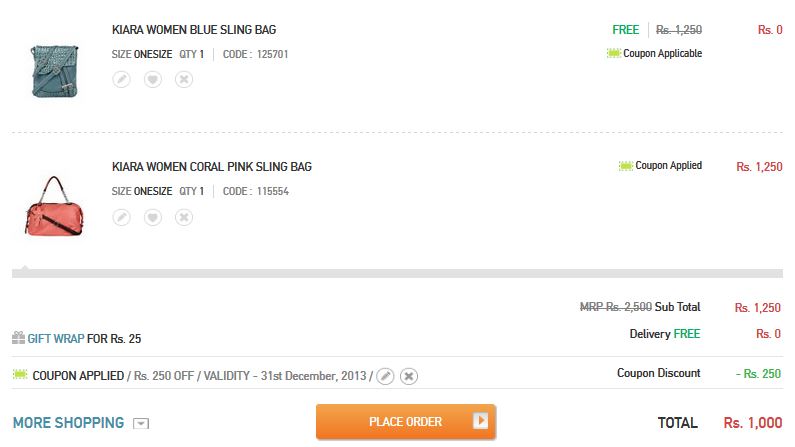Remove the applied Rs. 250 coupon
The height and width of the screenshot is (447, 795).
(x=409, y=376)
